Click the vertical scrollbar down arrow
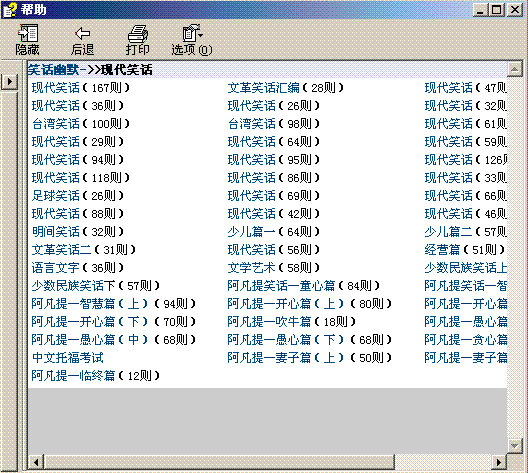528x473 pixels. 515,446
